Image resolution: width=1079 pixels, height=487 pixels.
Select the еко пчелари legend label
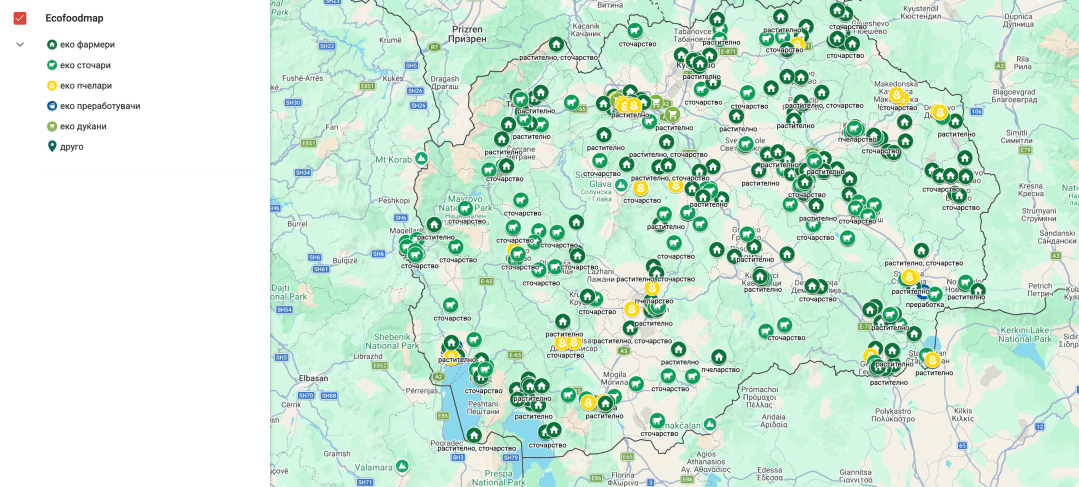point(86,86)
